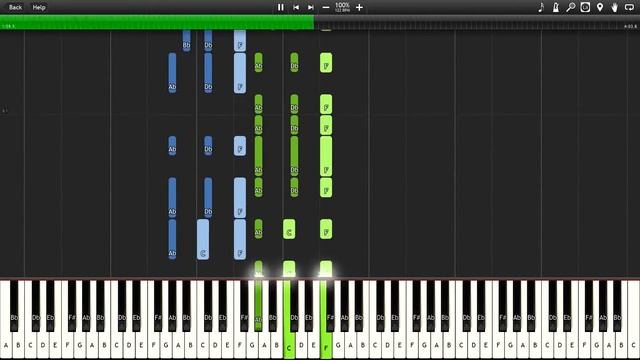
Task: Toggle the metronome
Action: coord(556,7)
